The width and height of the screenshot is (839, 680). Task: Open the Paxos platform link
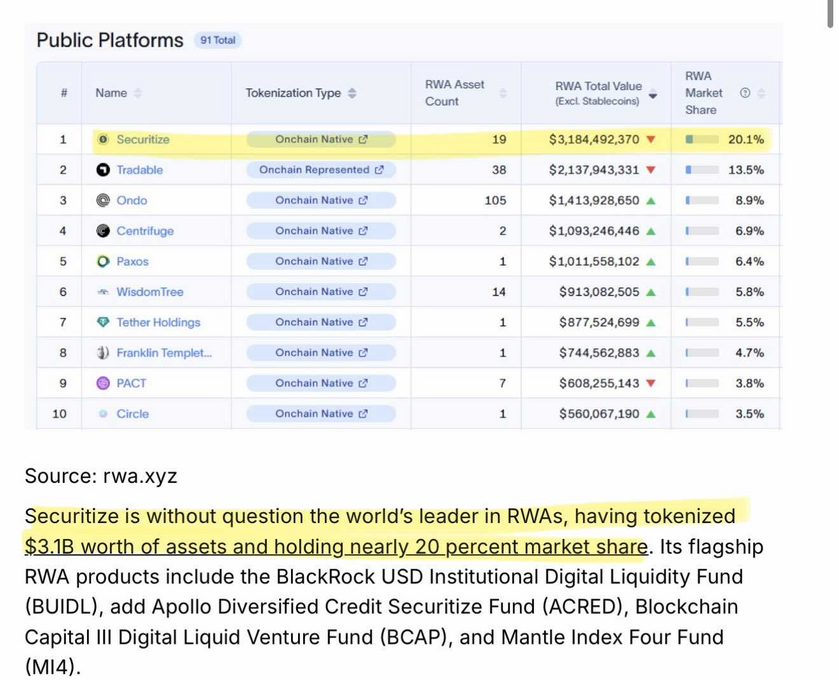[x=133, y=261]
